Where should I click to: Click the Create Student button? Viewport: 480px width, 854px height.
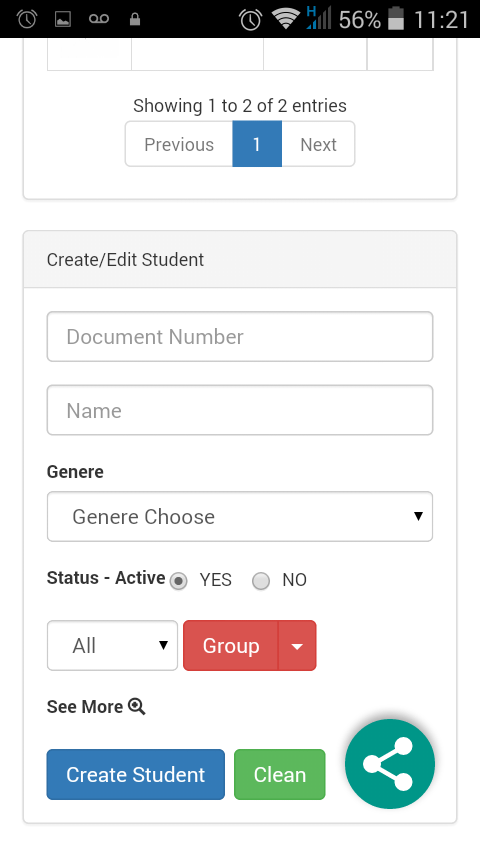pyautogui.click(x=136, y=774)
